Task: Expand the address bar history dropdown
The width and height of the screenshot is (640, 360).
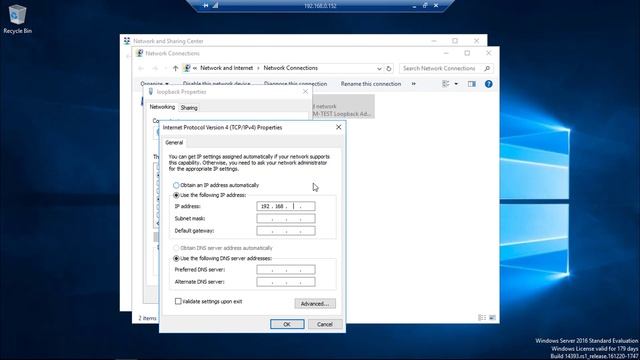Action: pyautogui.click(x=379, y=69)
